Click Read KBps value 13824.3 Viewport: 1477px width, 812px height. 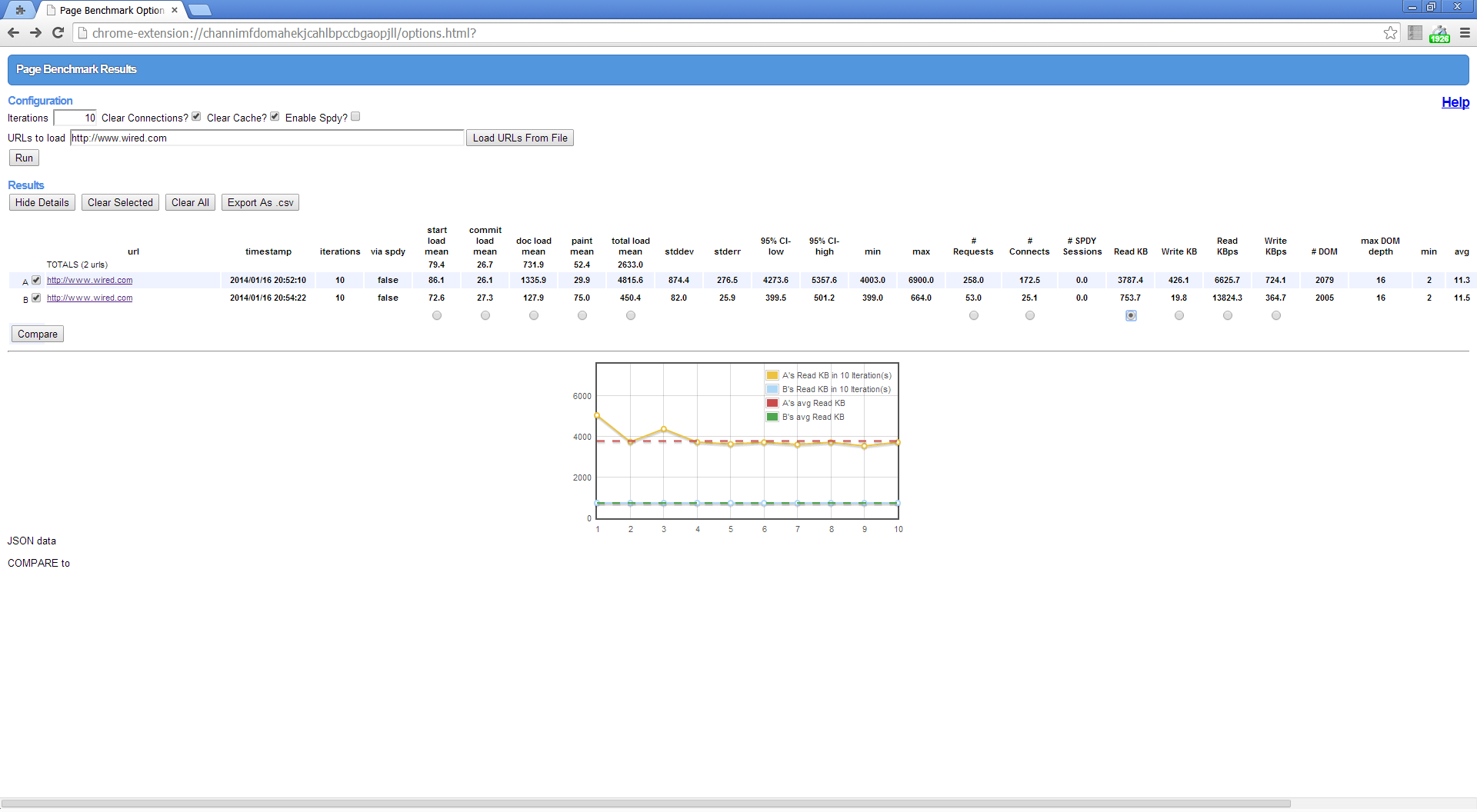1227,298
